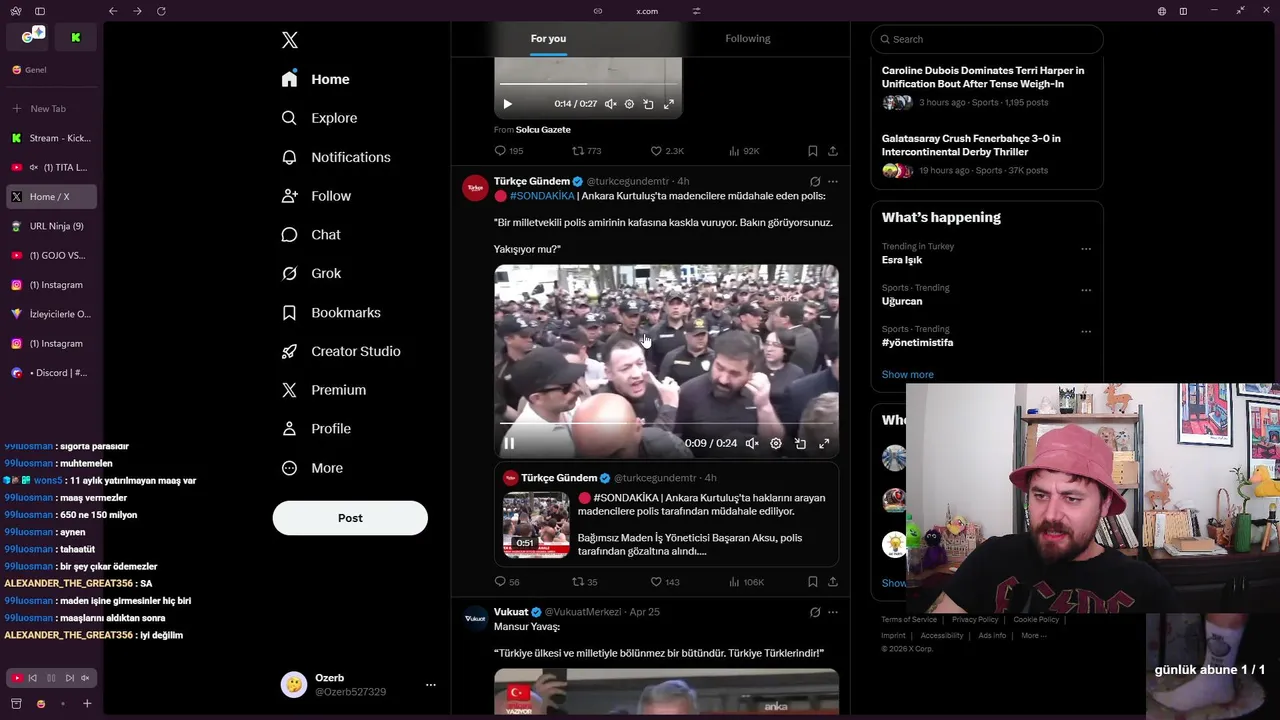Bookmark the Solcu Gazete video tweet
The width and height of the screenshot is (1280, 720).
pos(812,151)
